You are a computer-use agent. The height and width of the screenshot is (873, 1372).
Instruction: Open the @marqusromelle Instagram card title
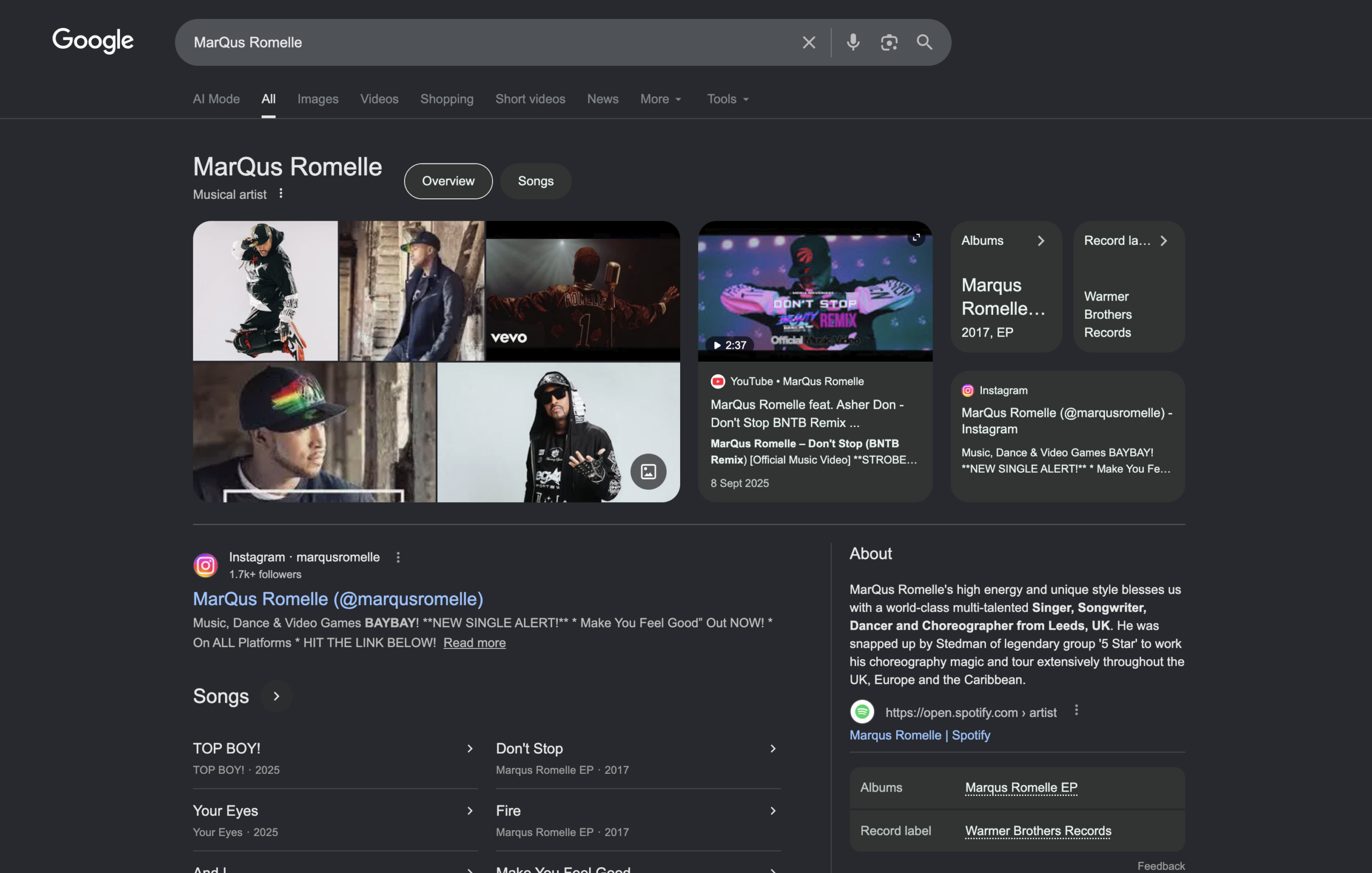(1067, 421)
